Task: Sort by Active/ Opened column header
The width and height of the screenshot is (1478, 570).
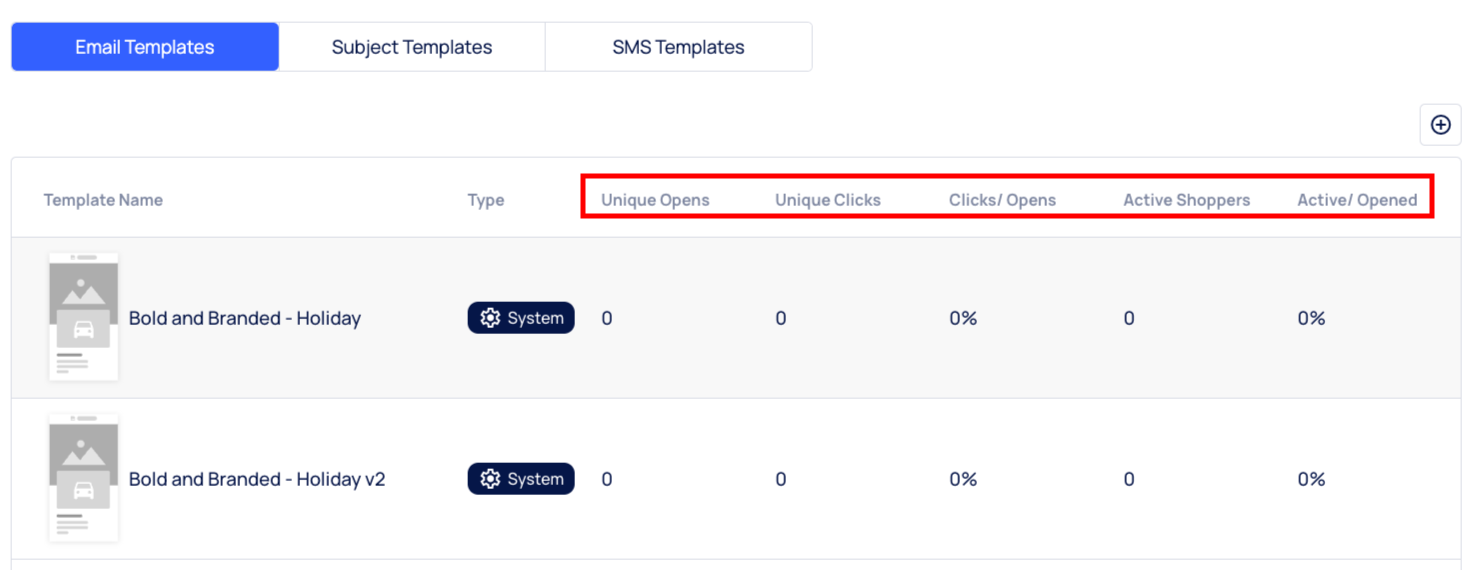Action: 1357,200
